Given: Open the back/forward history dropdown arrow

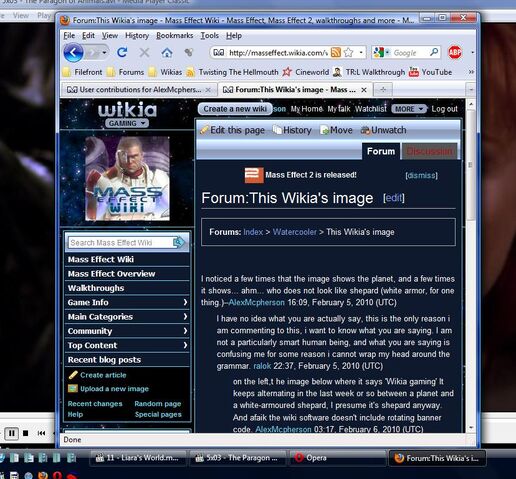Looking at the screenshot, I should coord(104,53).
